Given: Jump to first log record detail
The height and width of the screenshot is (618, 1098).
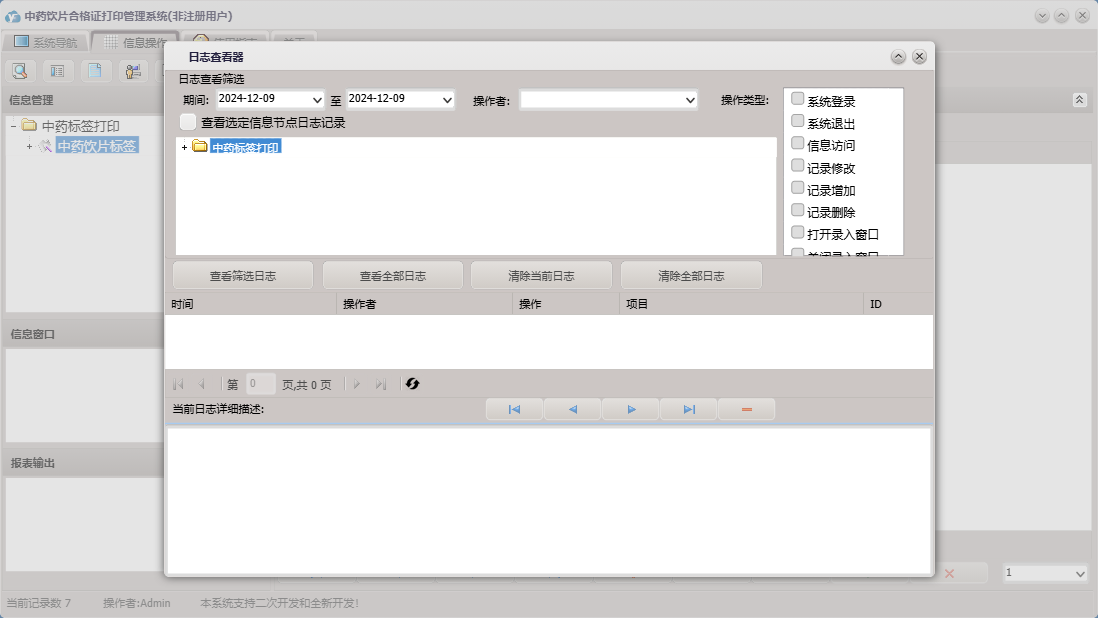Looking at the screenshot, I should pos(514,409).
